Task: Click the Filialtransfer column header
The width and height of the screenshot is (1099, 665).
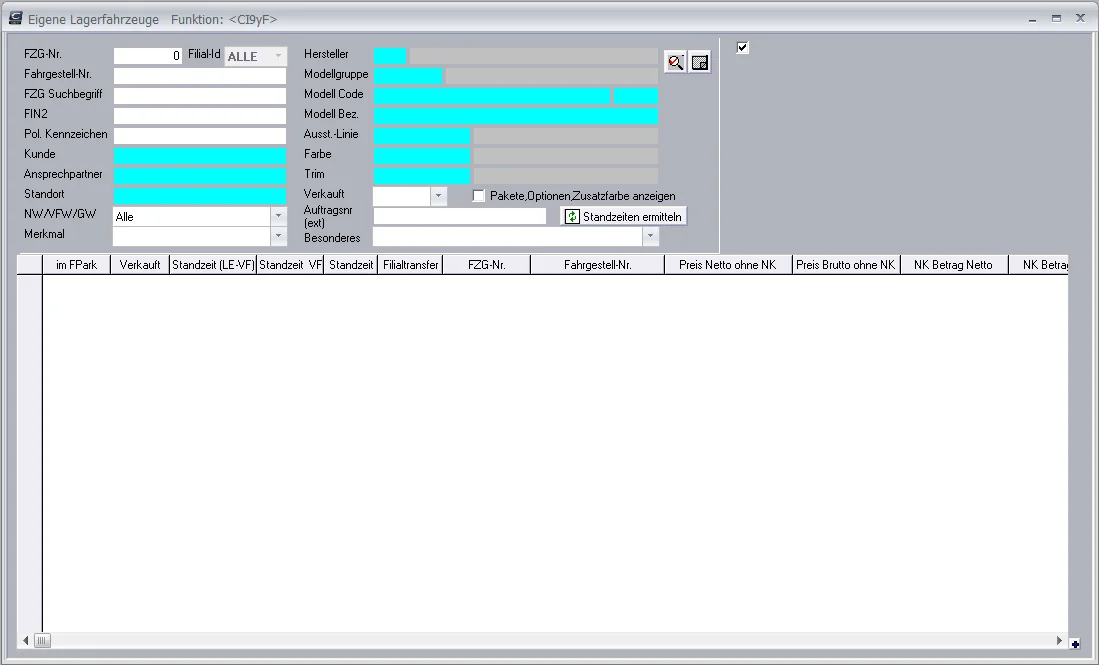Action: click(410, 265)
